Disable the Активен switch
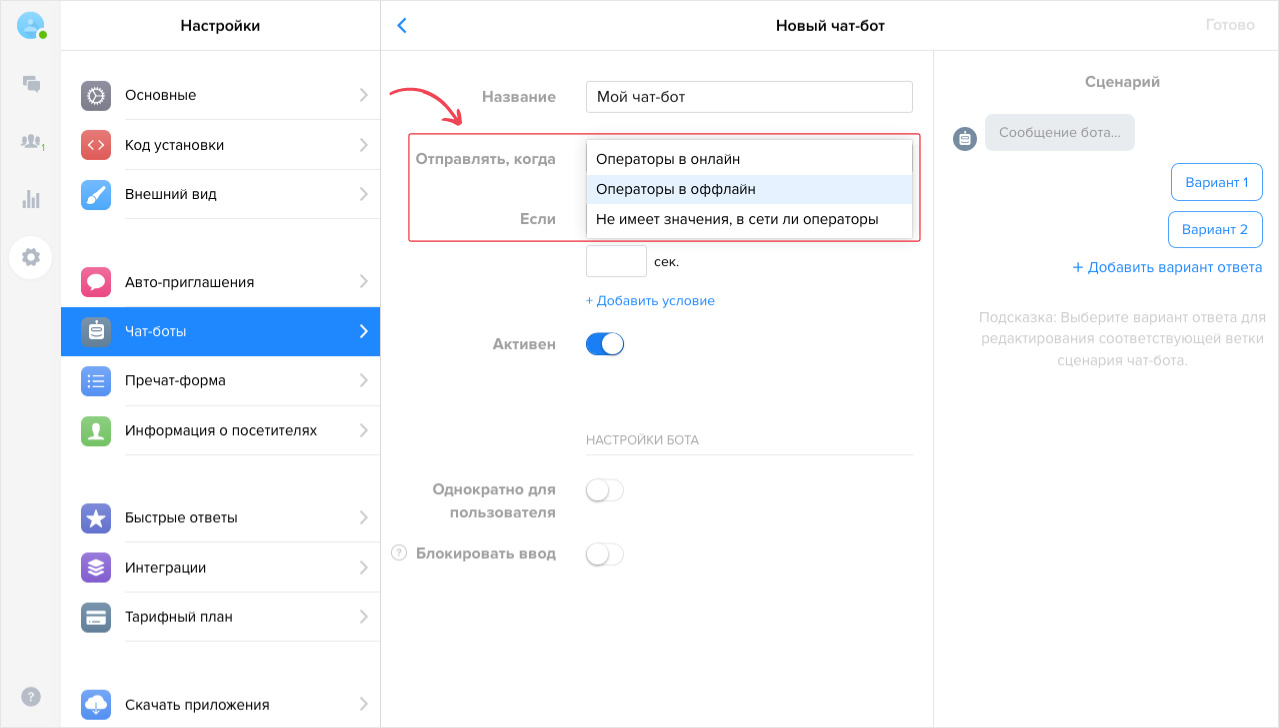 [x=604, y=343]
